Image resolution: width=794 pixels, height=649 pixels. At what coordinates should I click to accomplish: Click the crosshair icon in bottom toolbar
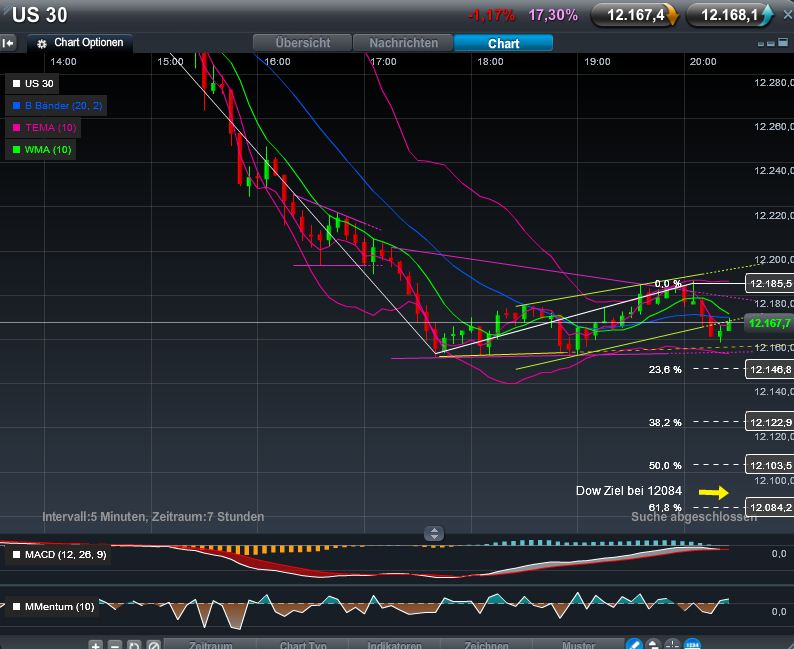tap(672, 644)
